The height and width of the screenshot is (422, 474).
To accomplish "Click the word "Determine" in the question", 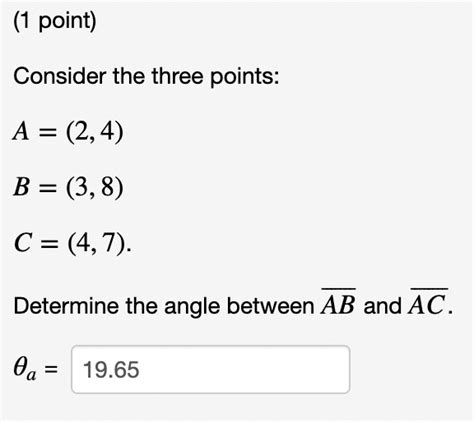I will (x=66, y=306).
